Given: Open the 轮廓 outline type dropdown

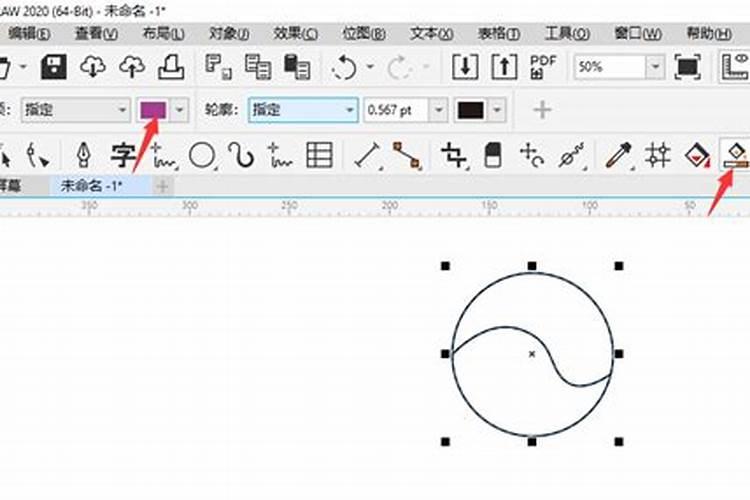Looking at the screenshot, I should (x=303, y=110).
